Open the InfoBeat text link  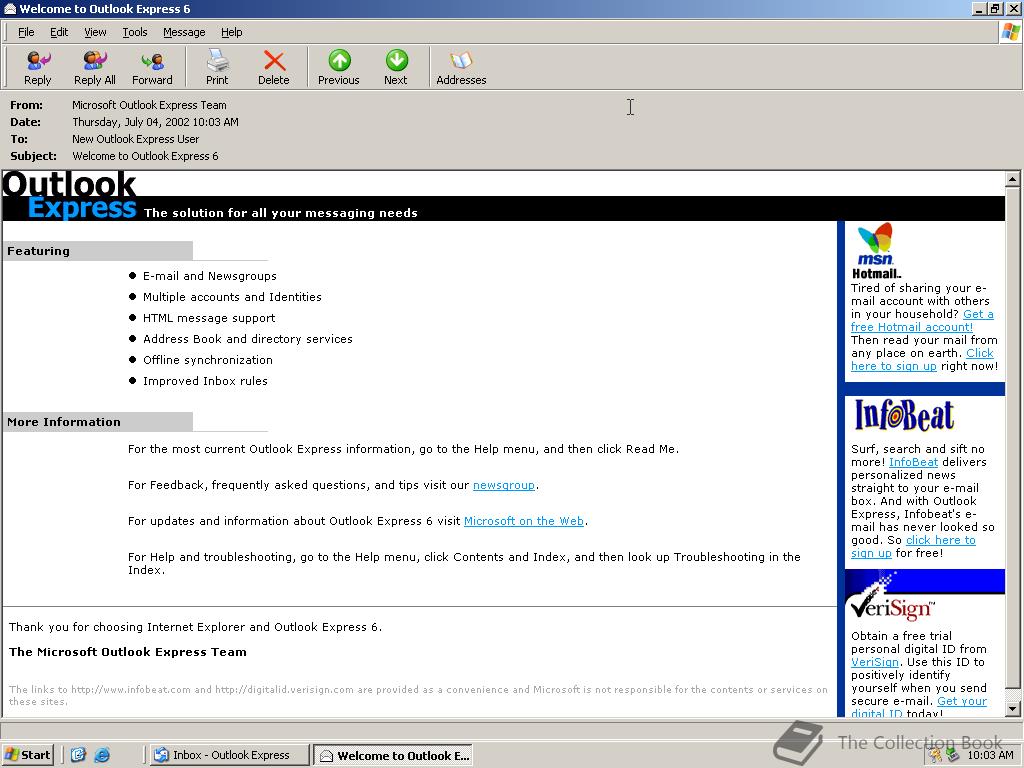913,462
